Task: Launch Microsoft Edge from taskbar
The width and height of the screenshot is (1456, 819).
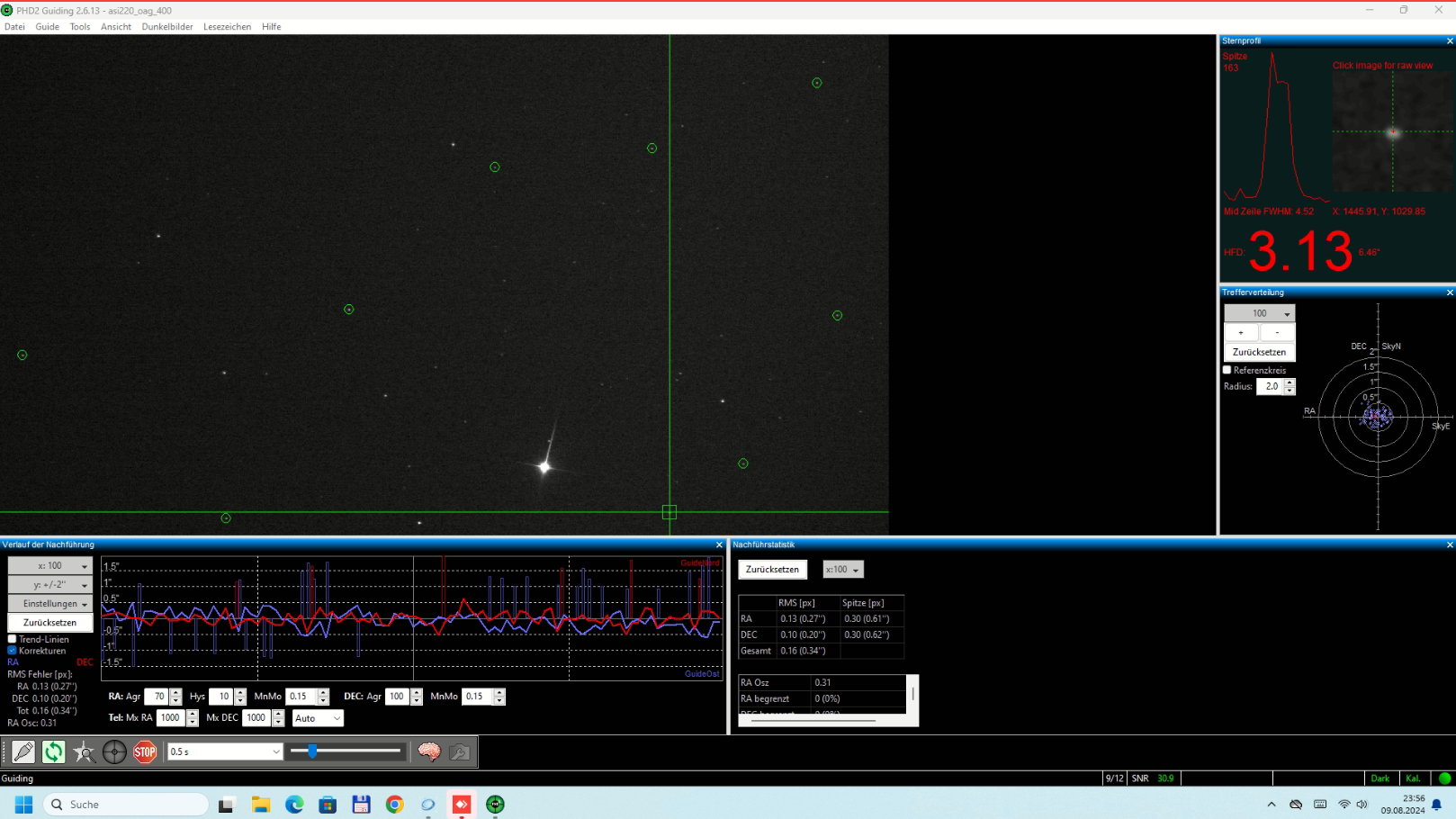Action: coord(294,805)
